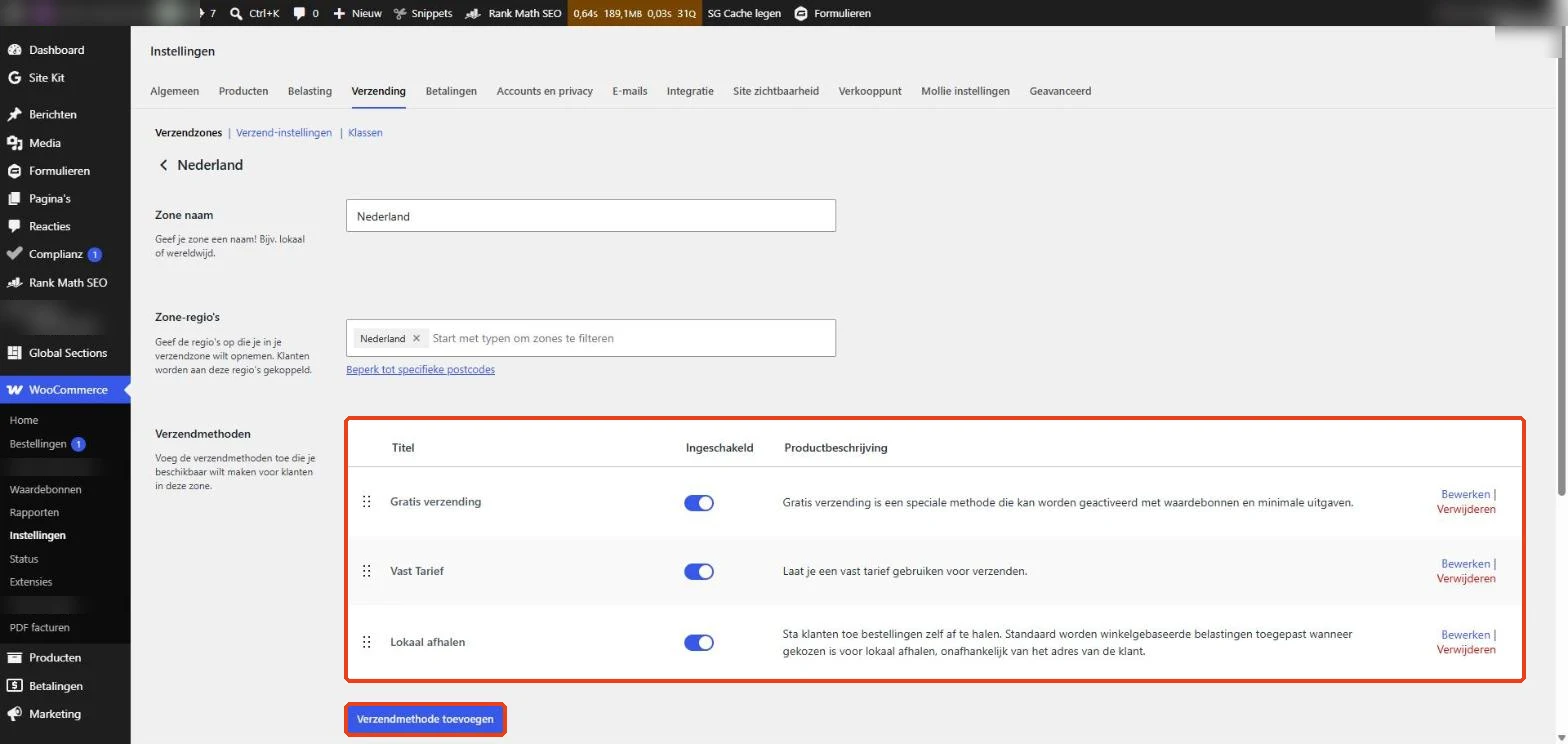Select the Betalingen settings tab
Viewport: 1568px width, 744px height.
point(451,91)
